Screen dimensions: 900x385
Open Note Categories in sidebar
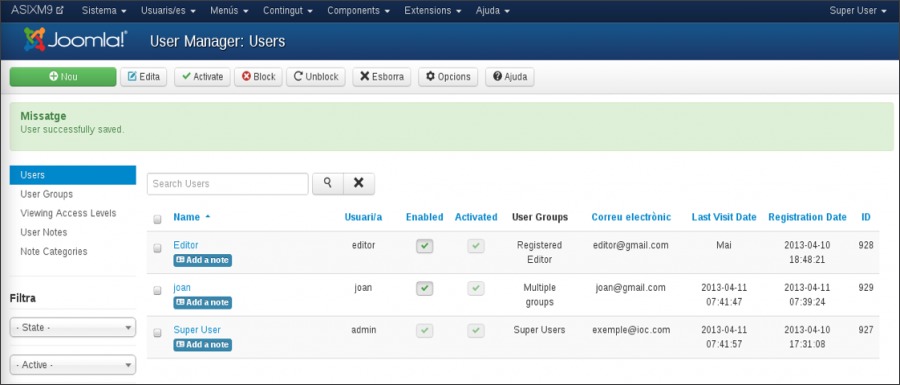point(54,251)
